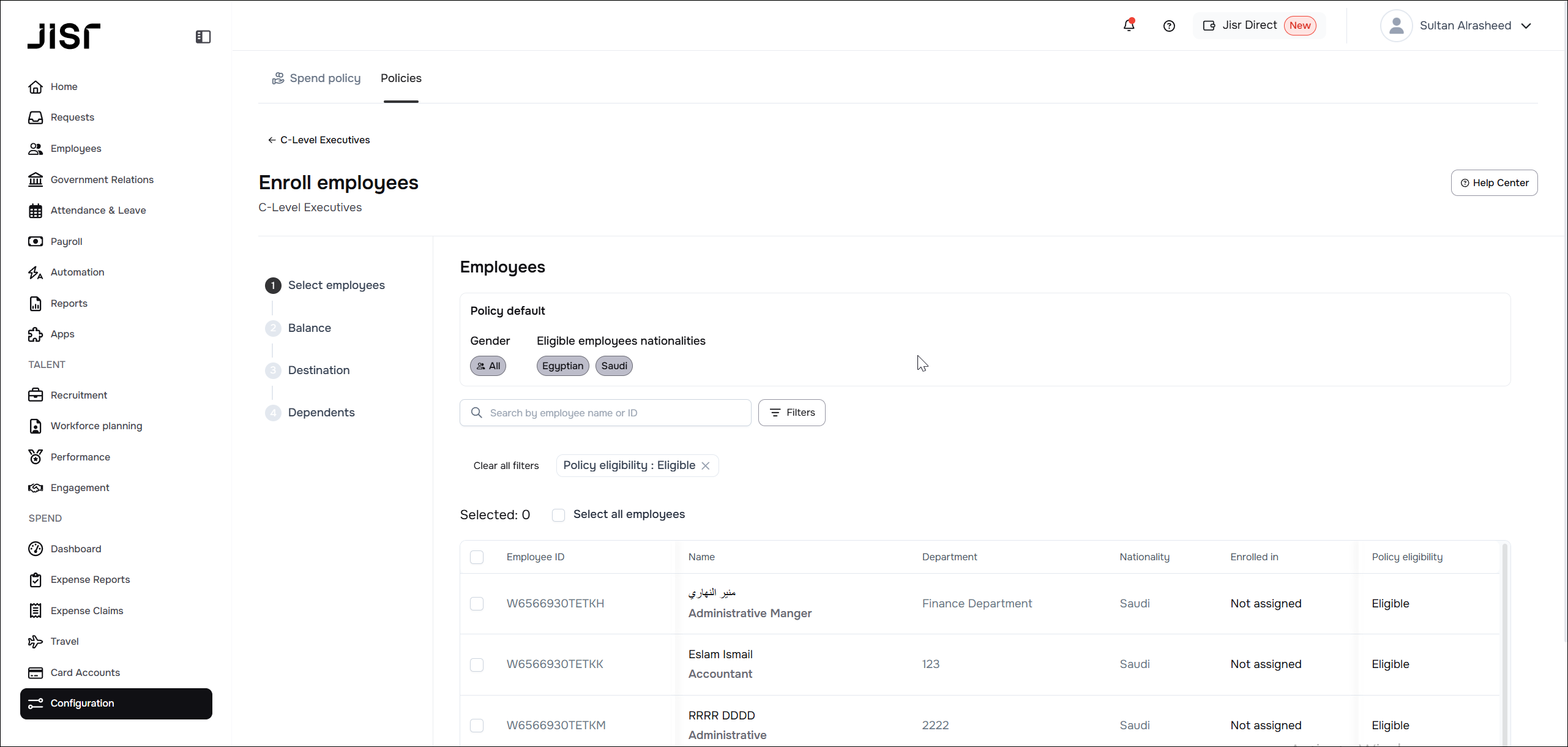Open Expense Reports page
The width and height of the screenshot is (1568, 747).
pyautogui.click(x=90, y=579)
